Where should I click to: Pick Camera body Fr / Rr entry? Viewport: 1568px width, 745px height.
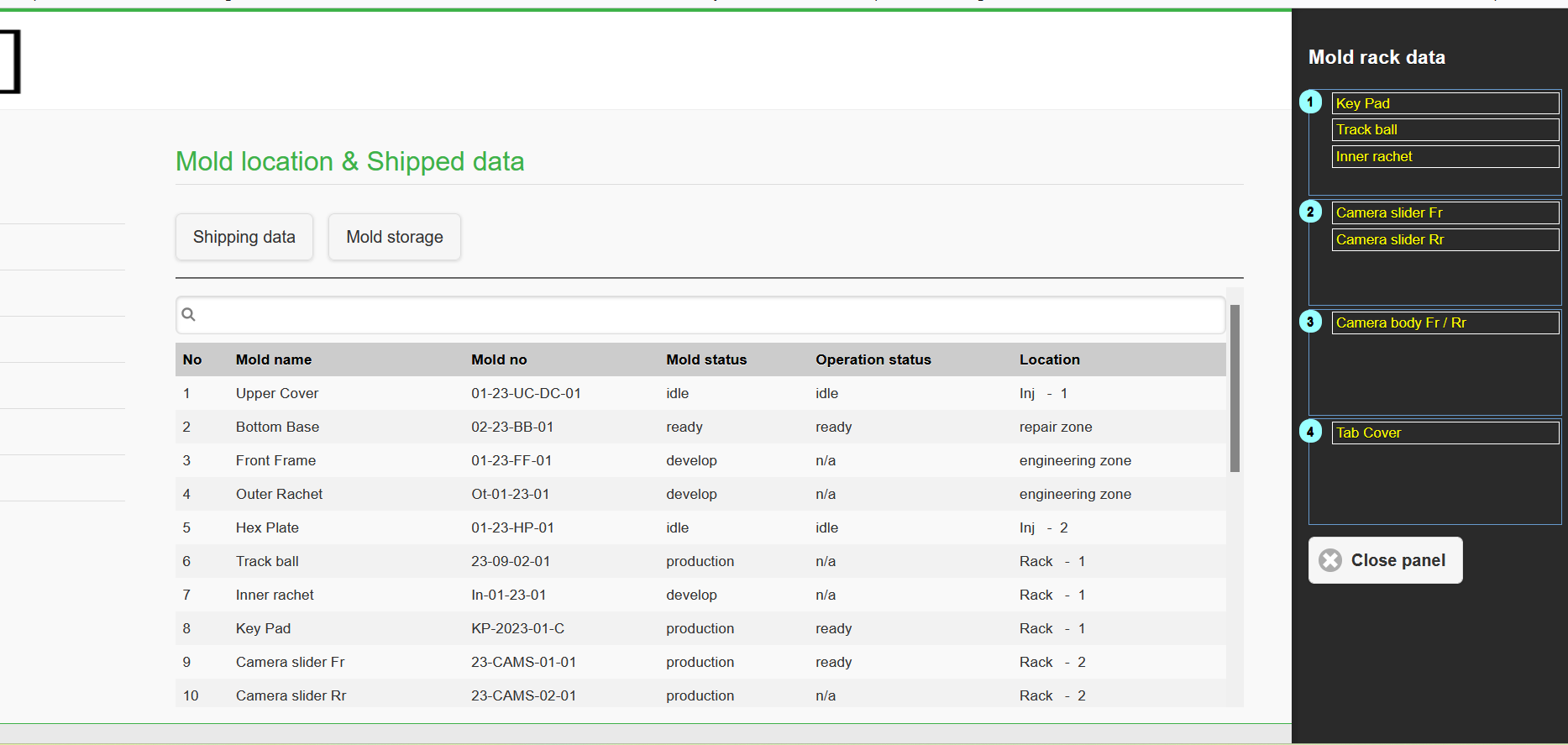pyautogui.click(x=1445, y=323)
